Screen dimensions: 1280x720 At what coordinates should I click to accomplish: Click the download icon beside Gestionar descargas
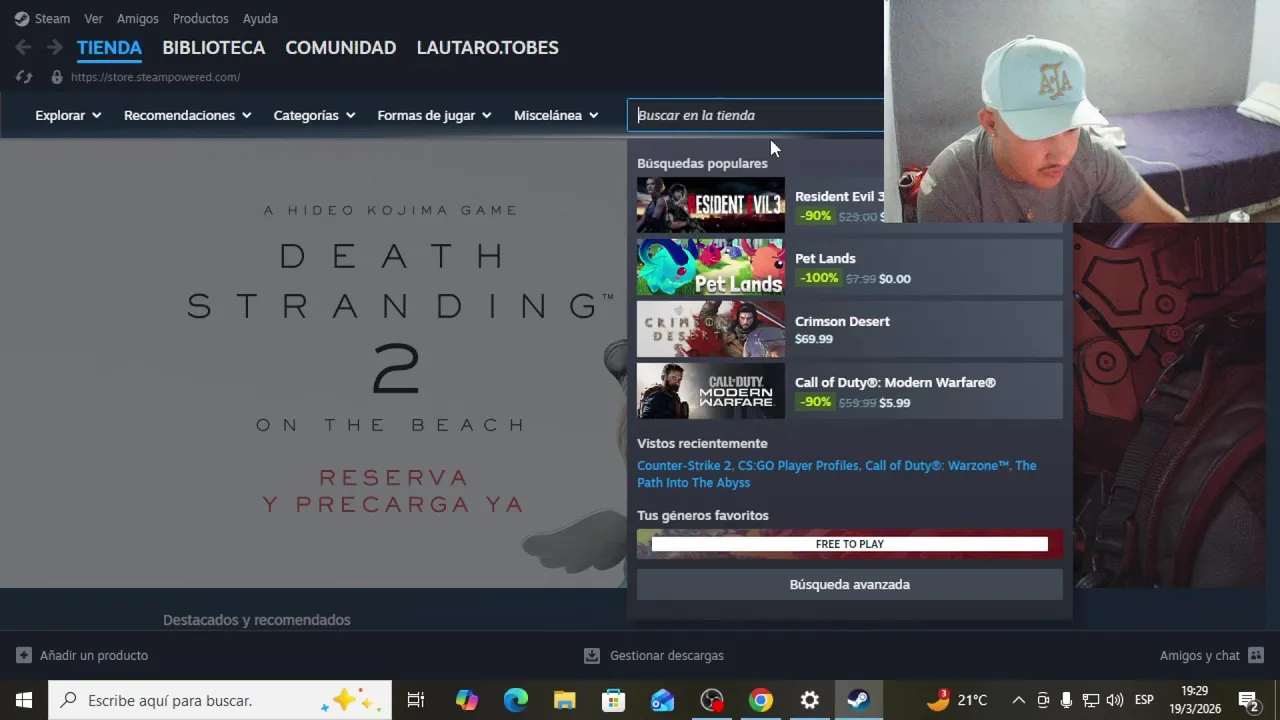pyautogui.click(x=592, y=655)
